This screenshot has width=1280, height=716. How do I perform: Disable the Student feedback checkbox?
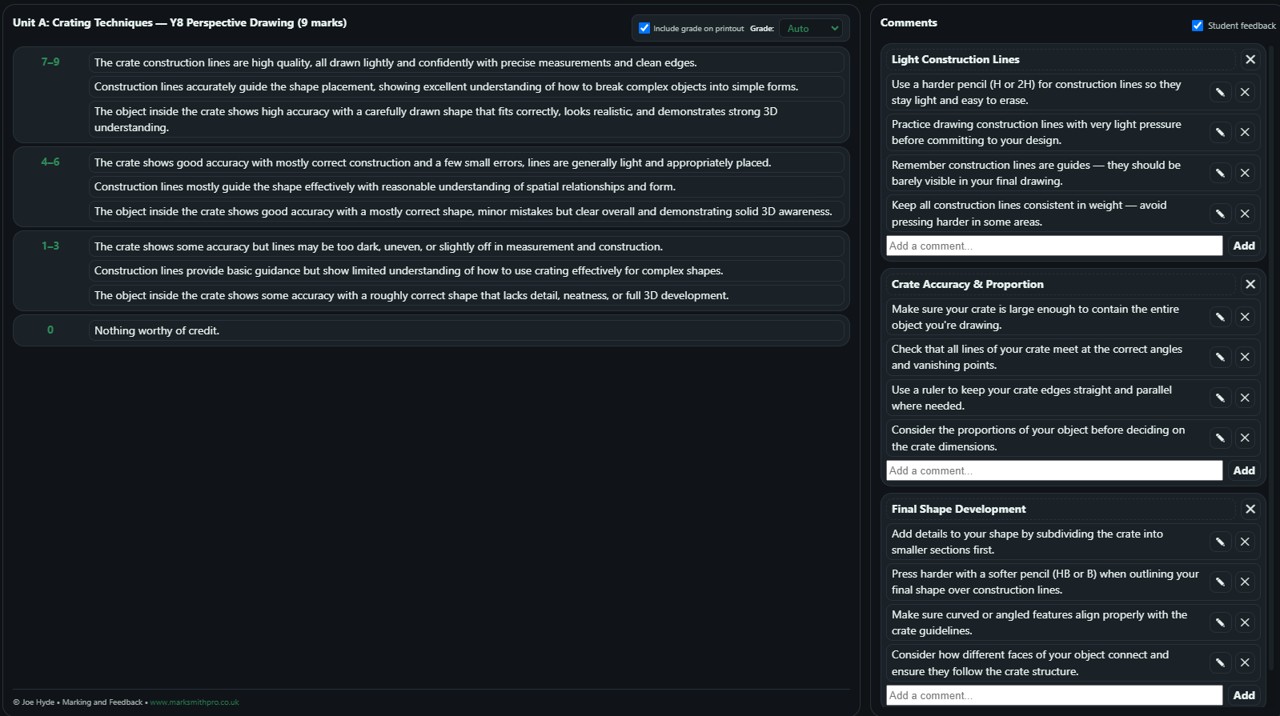pyautogui.click(x=1197, y=26)
